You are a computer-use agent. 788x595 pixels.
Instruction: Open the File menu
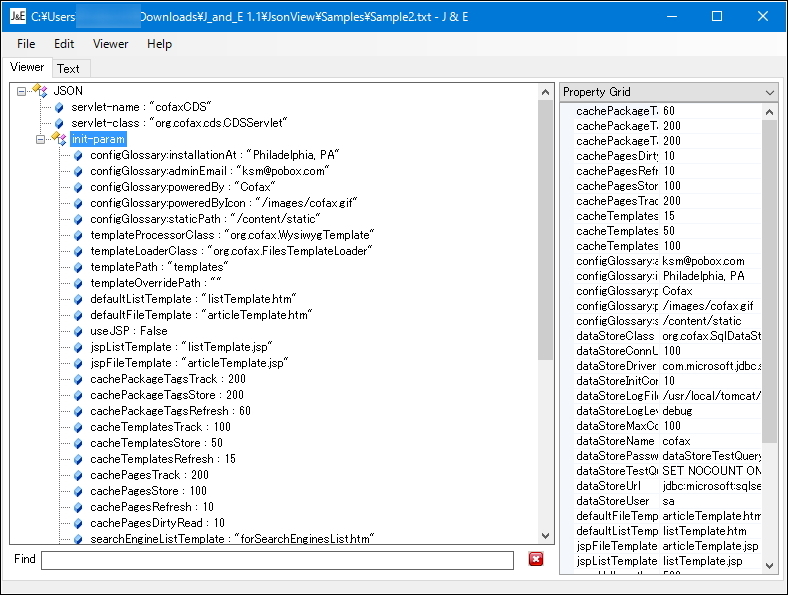pos(26,44)
